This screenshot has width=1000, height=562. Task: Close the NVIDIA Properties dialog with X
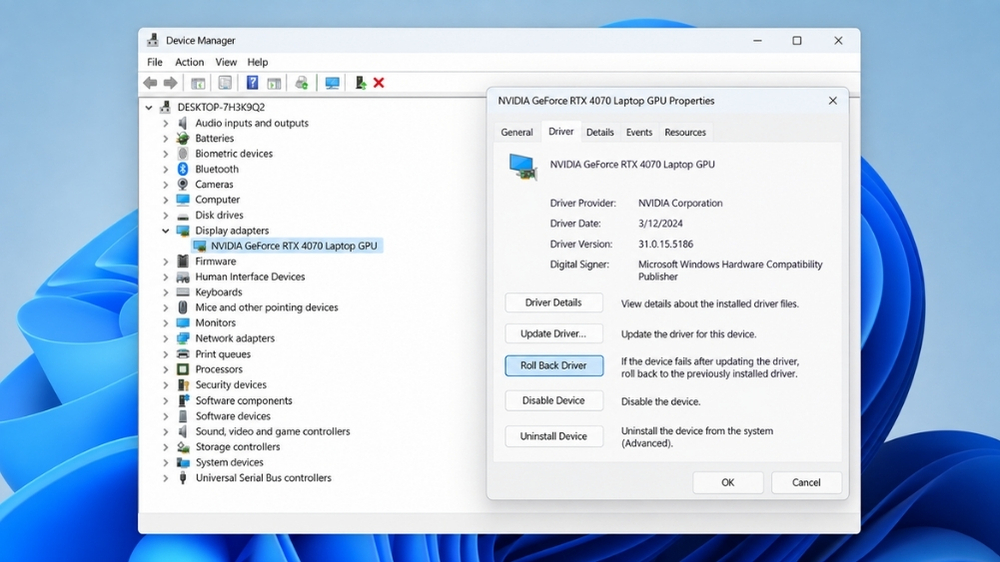coord(833,101)
